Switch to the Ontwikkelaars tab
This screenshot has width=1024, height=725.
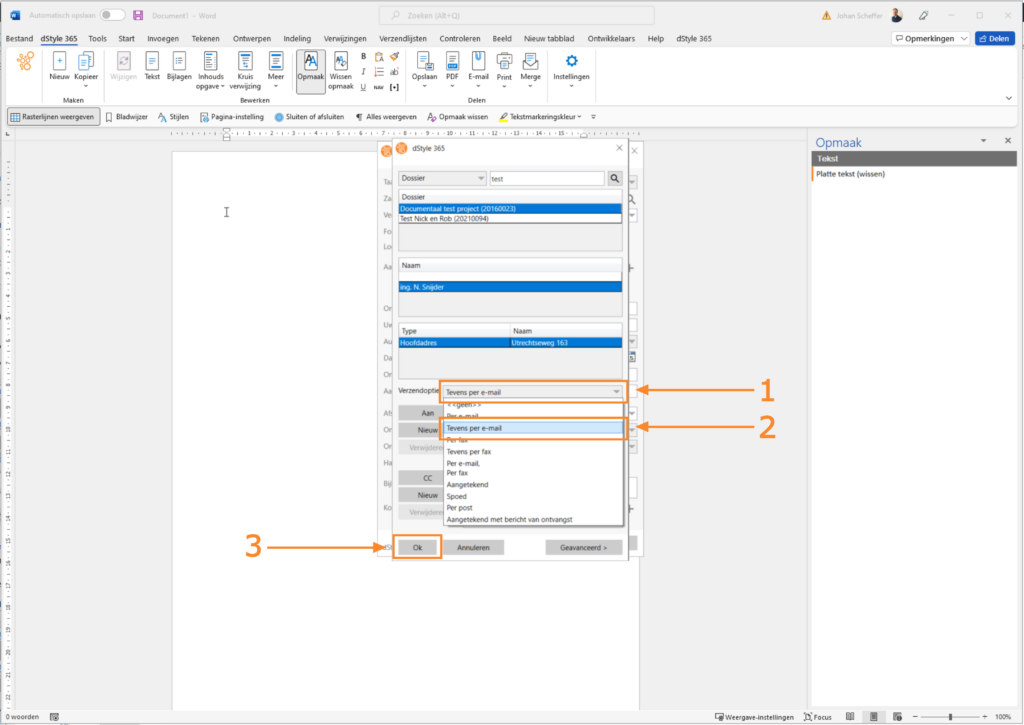(611, 39)
